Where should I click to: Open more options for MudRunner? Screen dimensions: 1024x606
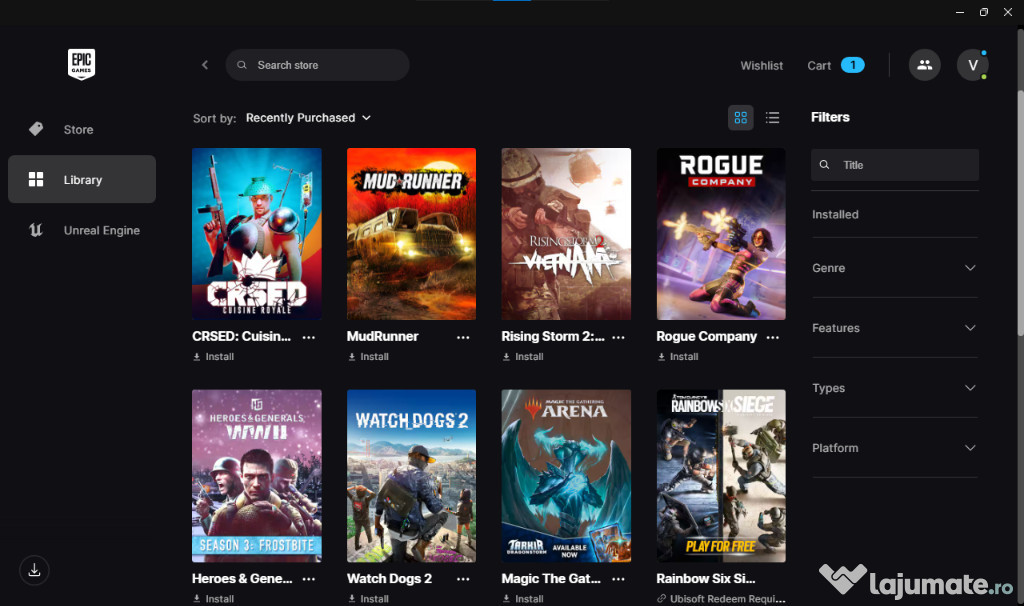point(463,337)
